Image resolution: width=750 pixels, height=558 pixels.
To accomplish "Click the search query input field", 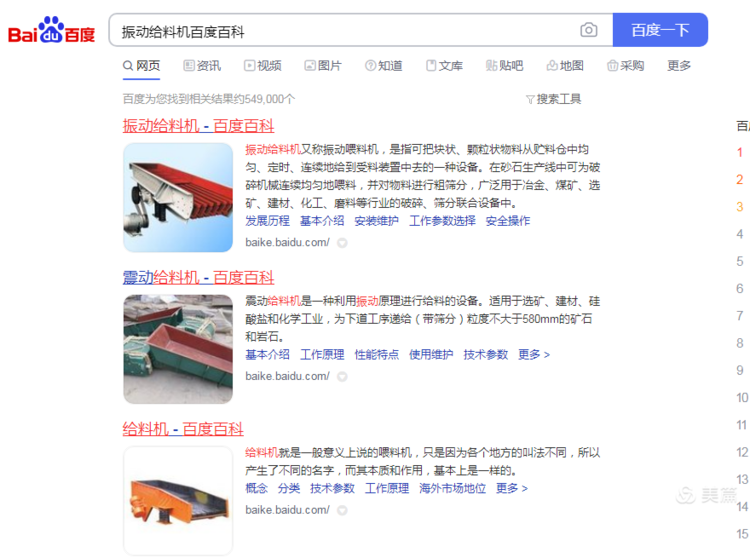I will point(344,31).
